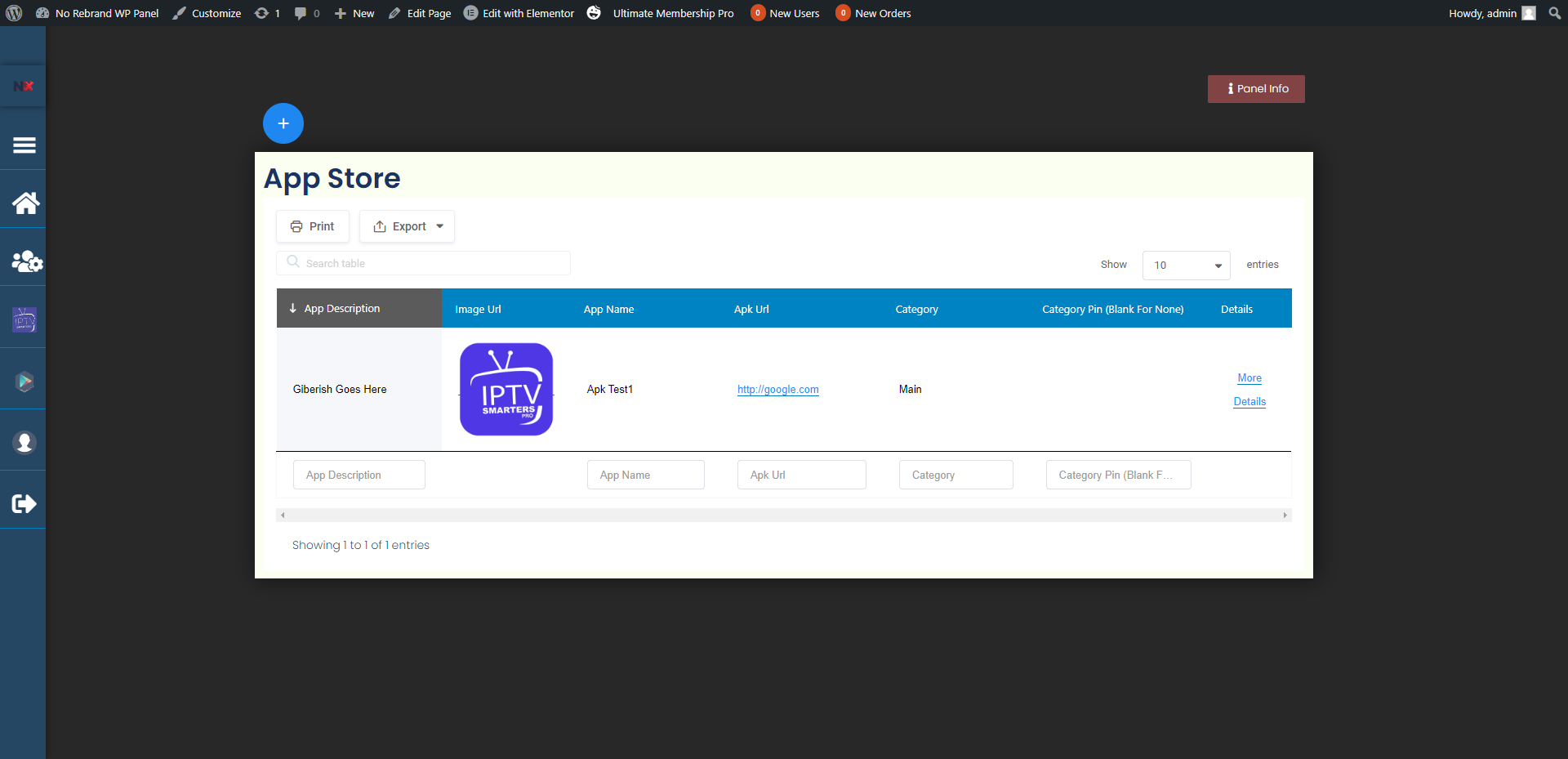The height and width of the screenshot is (759, 1568).
Task: Click the IPTV Smarters app thumbnail
Action: [506, 389]
